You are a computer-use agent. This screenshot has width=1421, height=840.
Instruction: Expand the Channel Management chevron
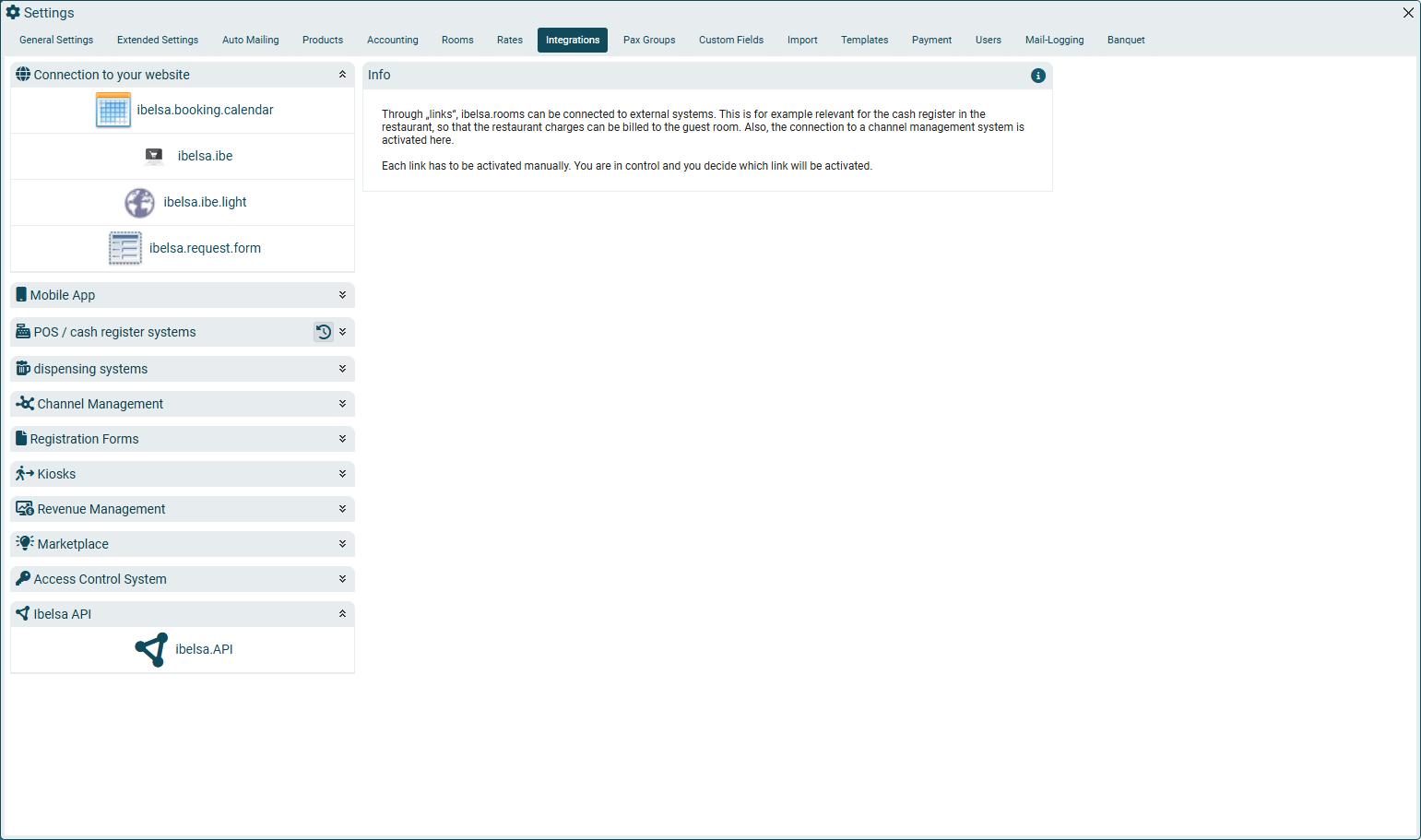[x=342, y=404]
